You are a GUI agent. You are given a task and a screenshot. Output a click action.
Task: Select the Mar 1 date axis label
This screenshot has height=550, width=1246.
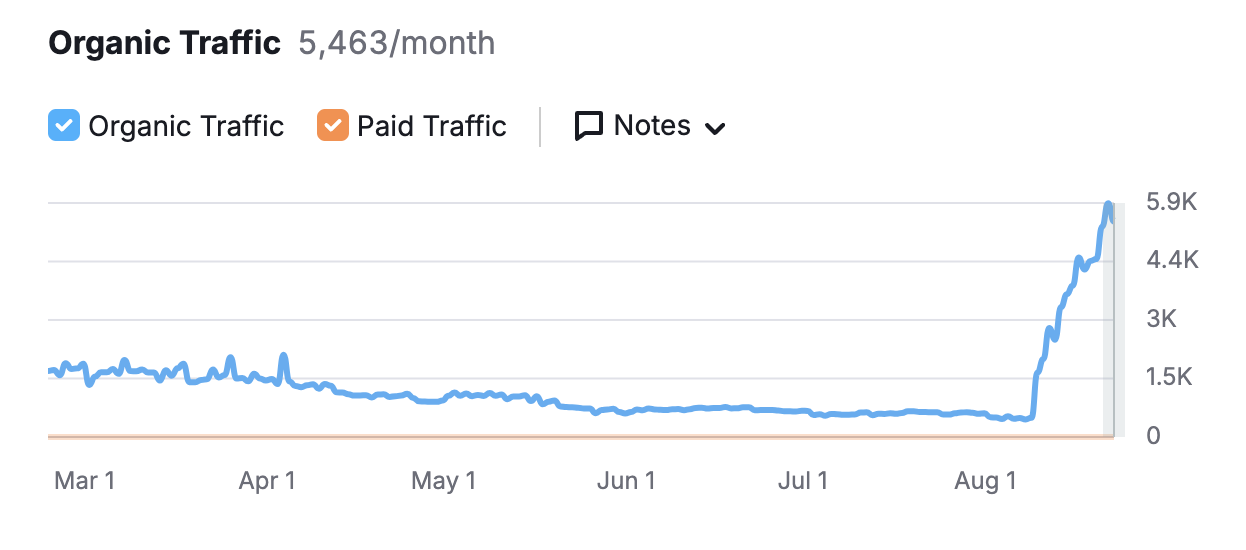tap(84, 481)
